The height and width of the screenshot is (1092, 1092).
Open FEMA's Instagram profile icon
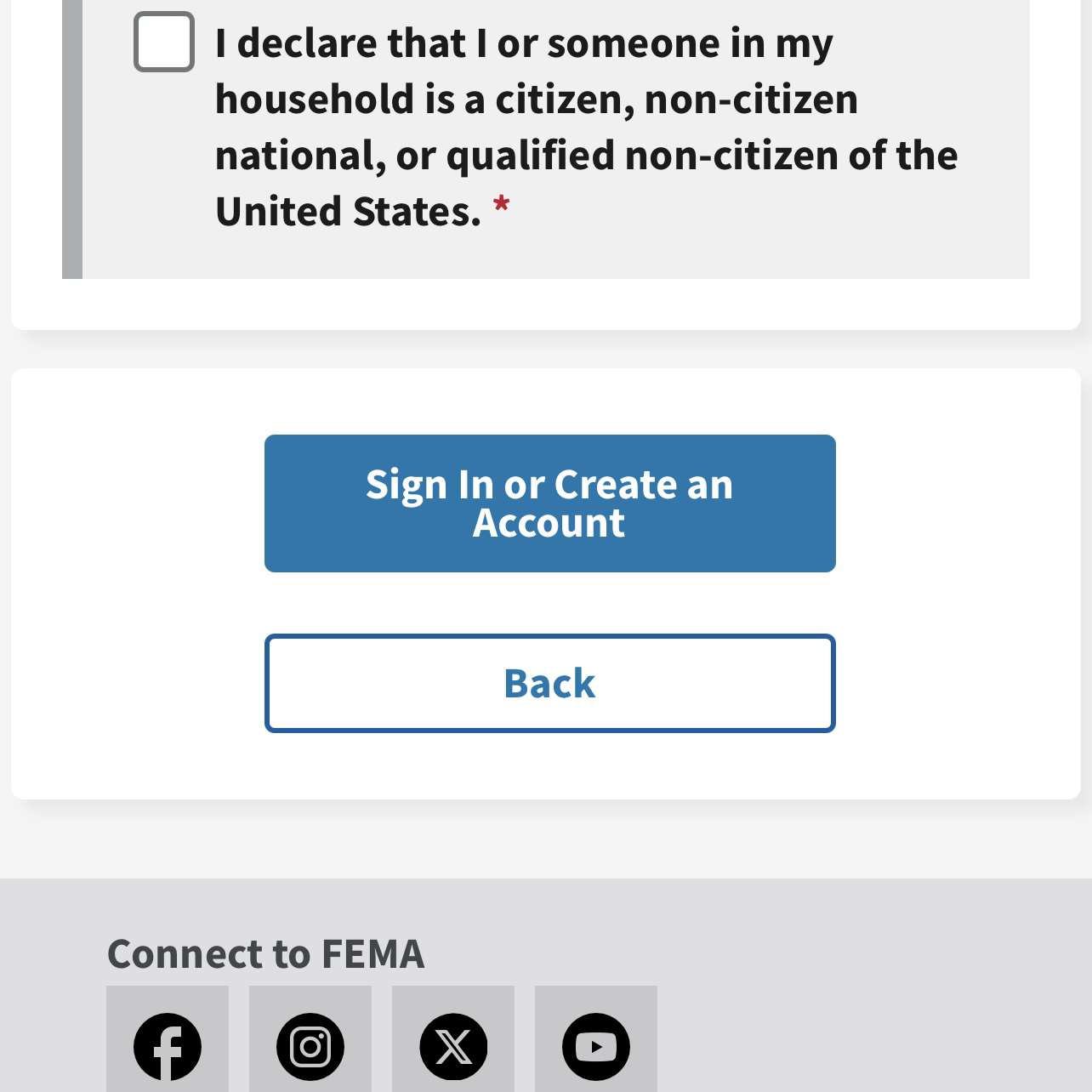tap(310, 1046)
